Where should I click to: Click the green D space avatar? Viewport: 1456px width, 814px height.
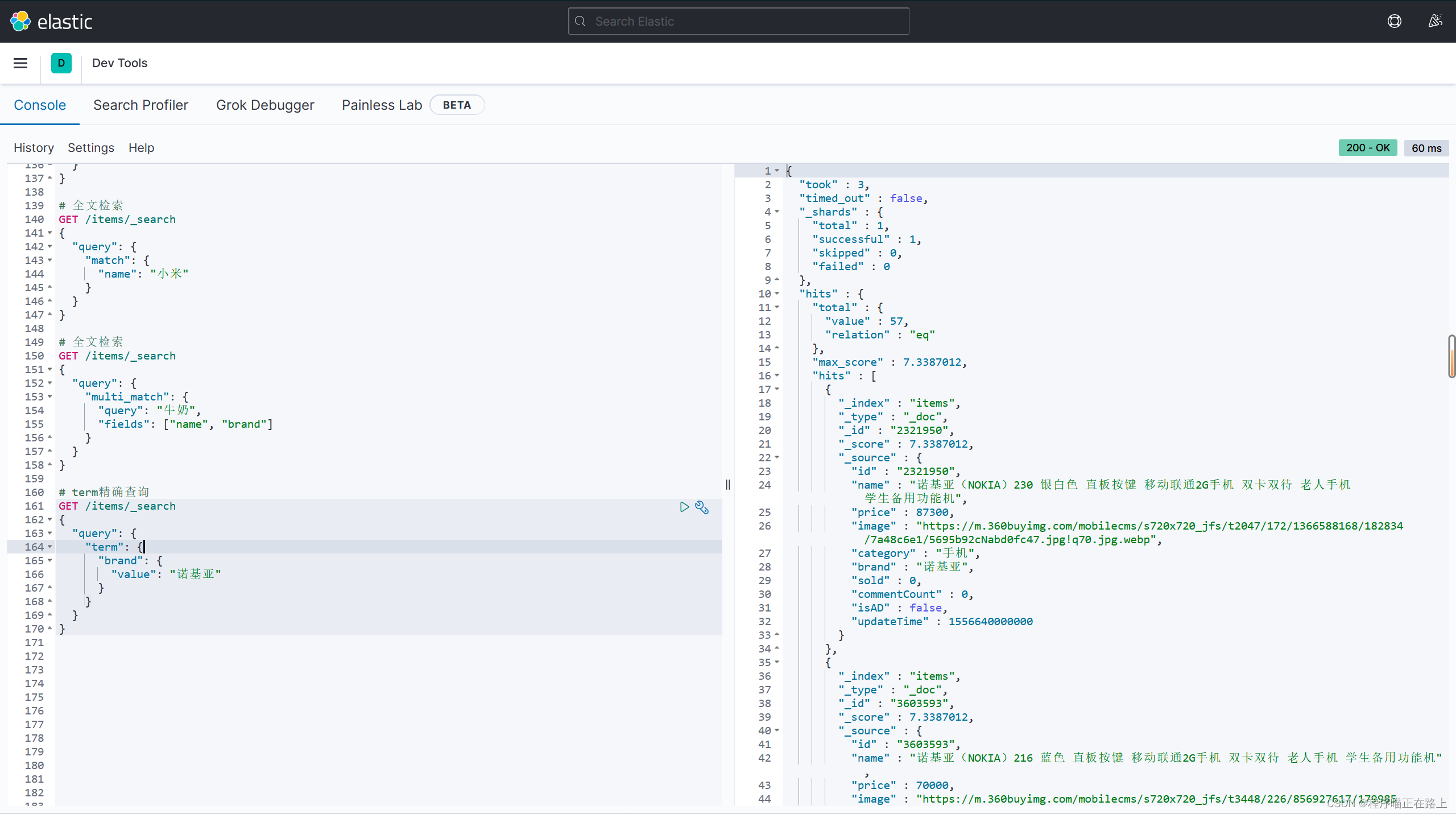coord(61,63)
